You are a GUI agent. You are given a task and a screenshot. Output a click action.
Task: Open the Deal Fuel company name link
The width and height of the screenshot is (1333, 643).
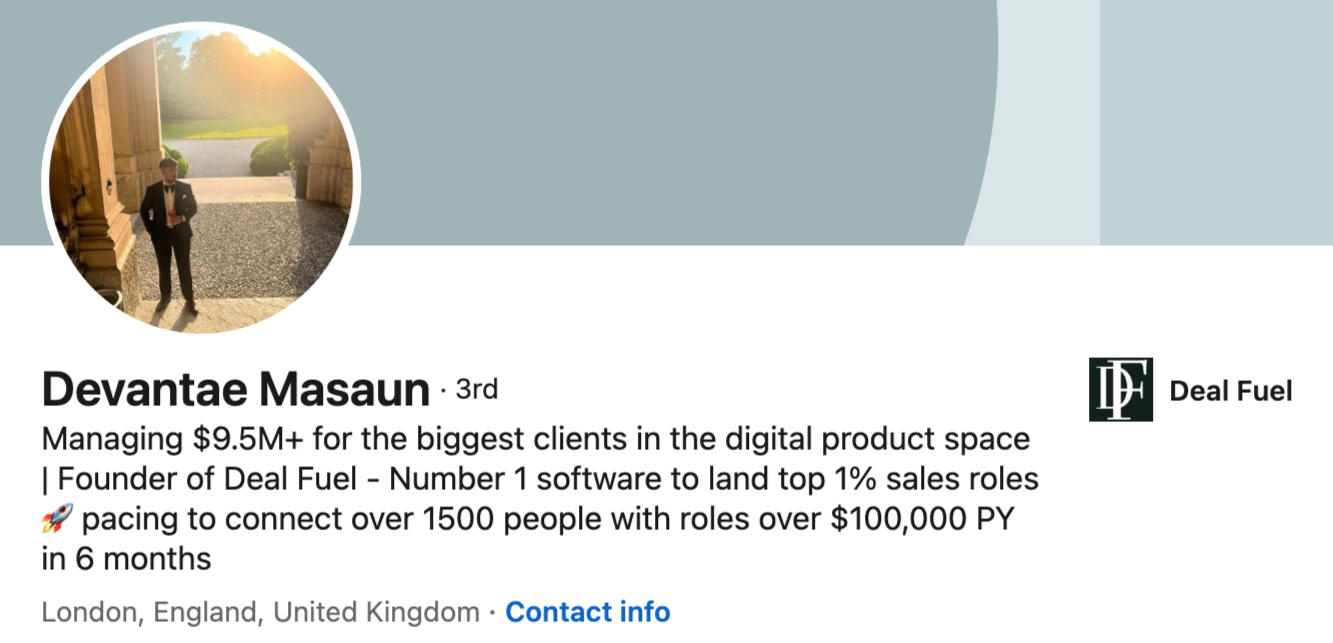(1230, 391)
